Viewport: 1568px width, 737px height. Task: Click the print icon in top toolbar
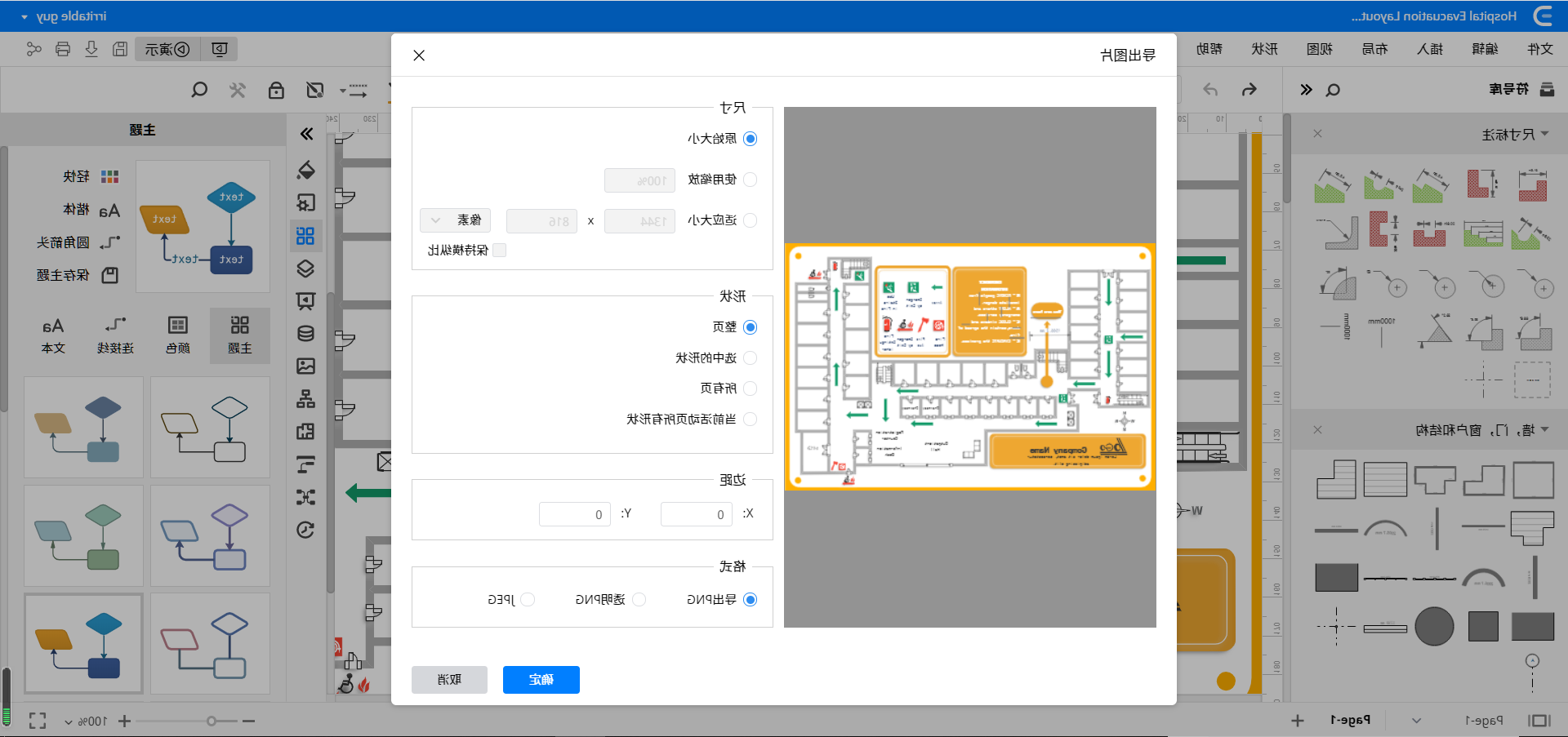tap(63, 49)
